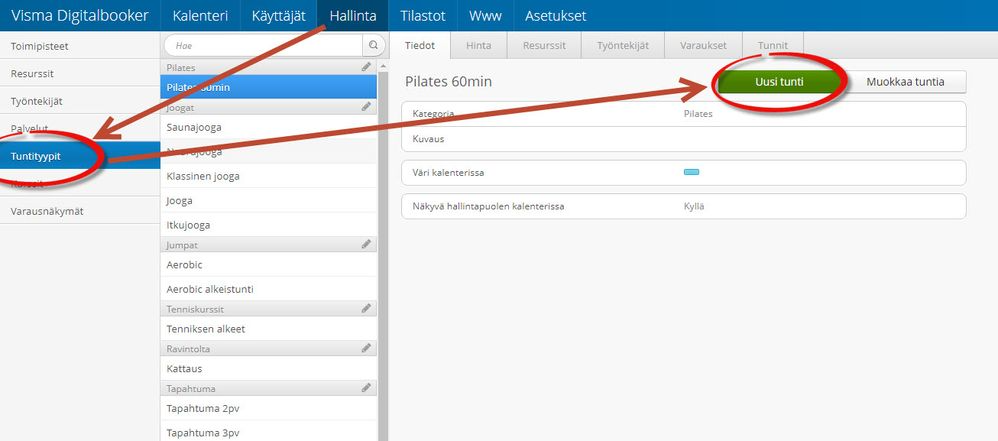Select Tuntityypit in the sidebar

click(x=80, y=156)
